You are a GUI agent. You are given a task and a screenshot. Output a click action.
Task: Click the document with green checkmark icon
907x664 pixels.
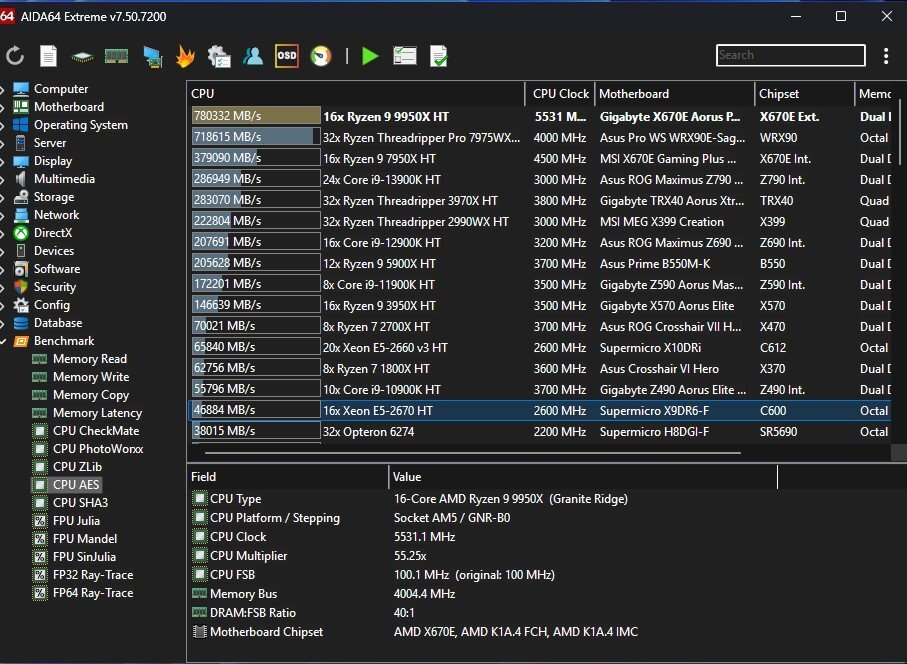click(438, 56)
